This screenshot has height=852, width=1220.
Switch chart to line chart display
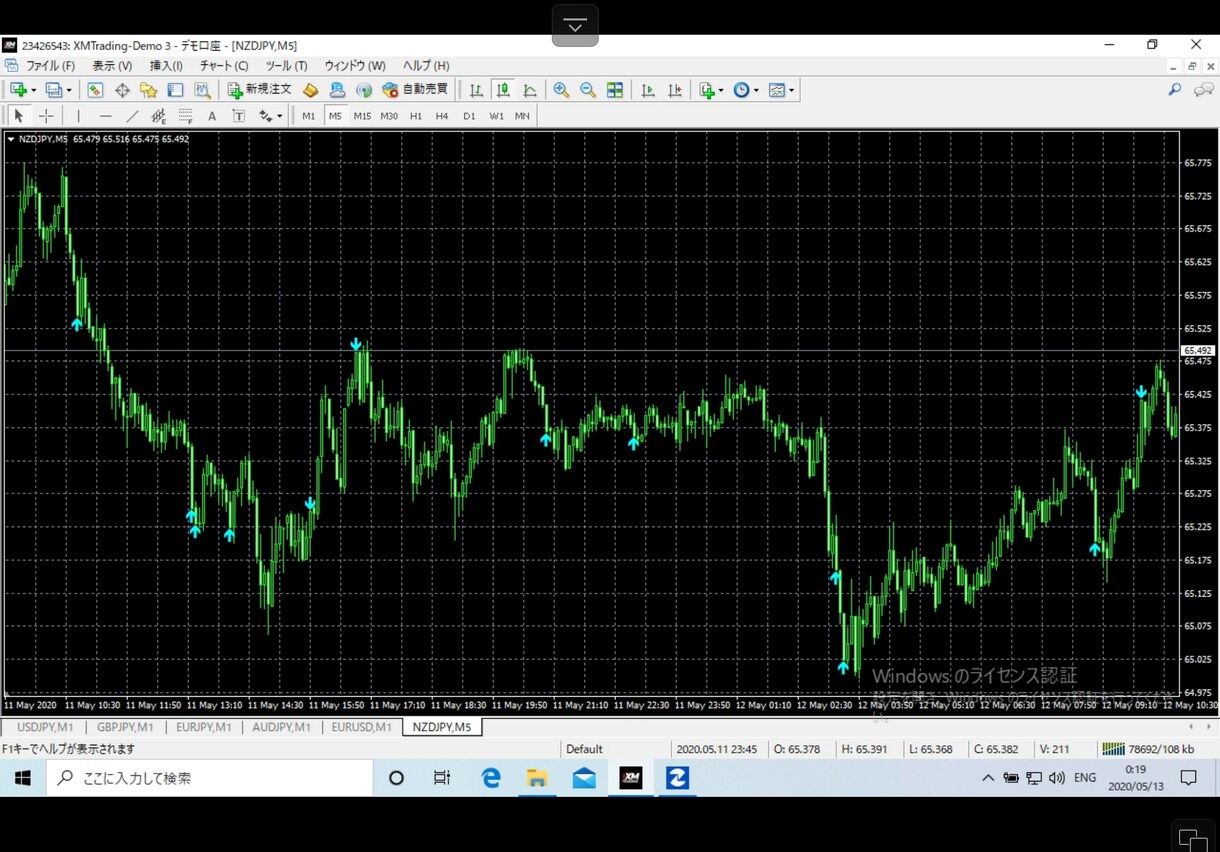coord(530,90)
